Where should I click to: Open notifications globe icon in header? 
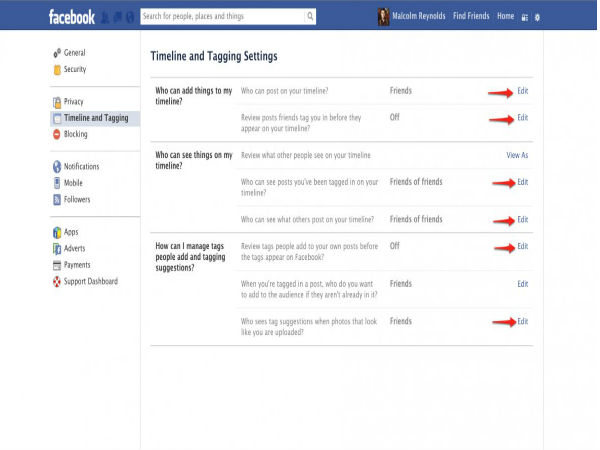click(130, 17)
